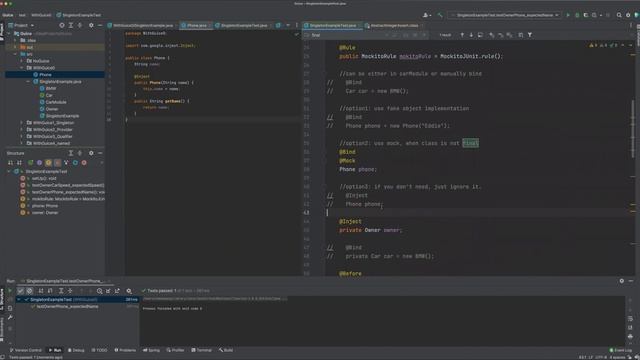This screenshot has height=360, width=640.
Task: Go to next occurrence arrow in Find bar
Action: point(471,35)
